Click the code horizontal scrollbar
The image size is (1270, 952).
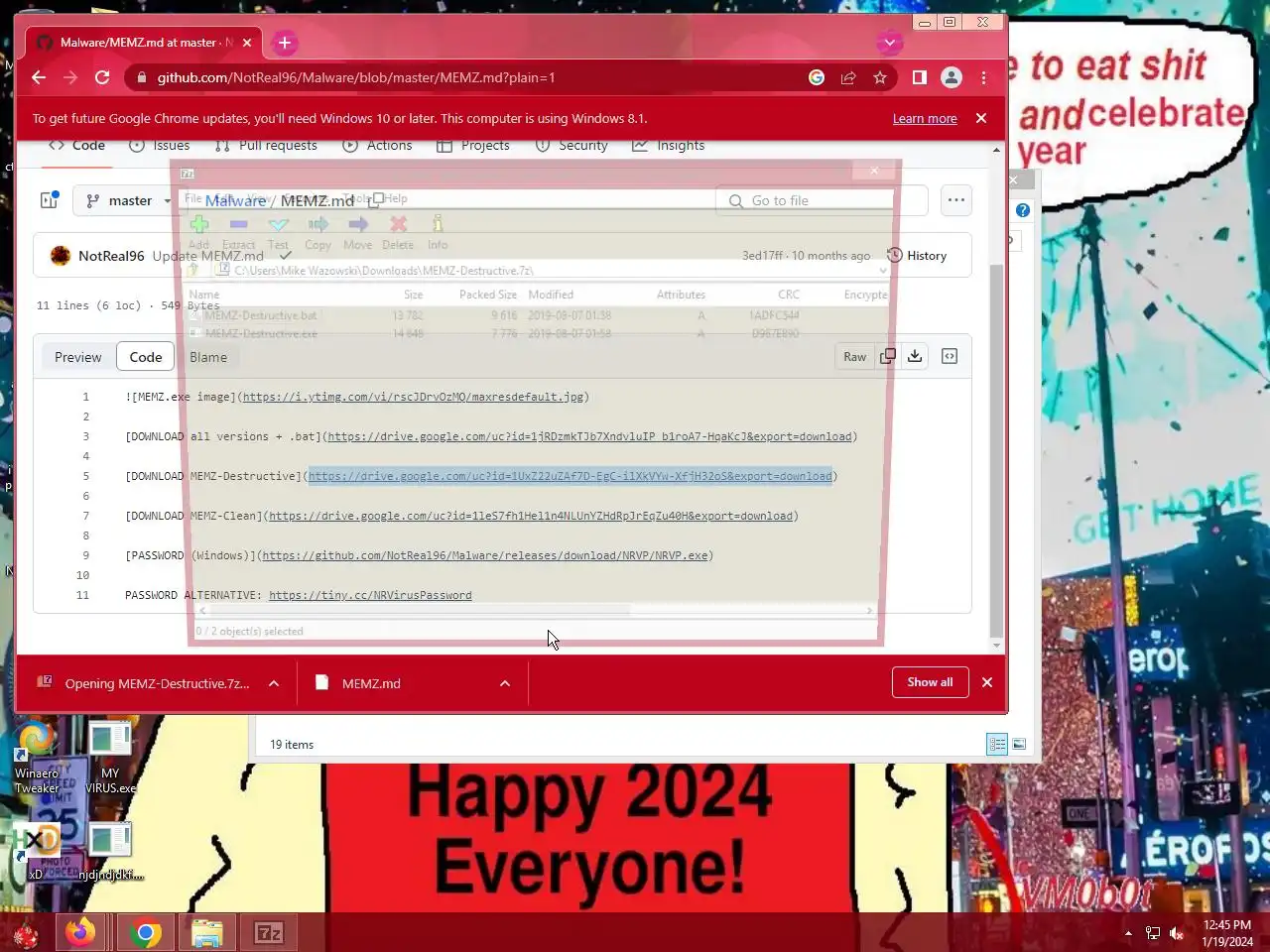click(536, 611)
